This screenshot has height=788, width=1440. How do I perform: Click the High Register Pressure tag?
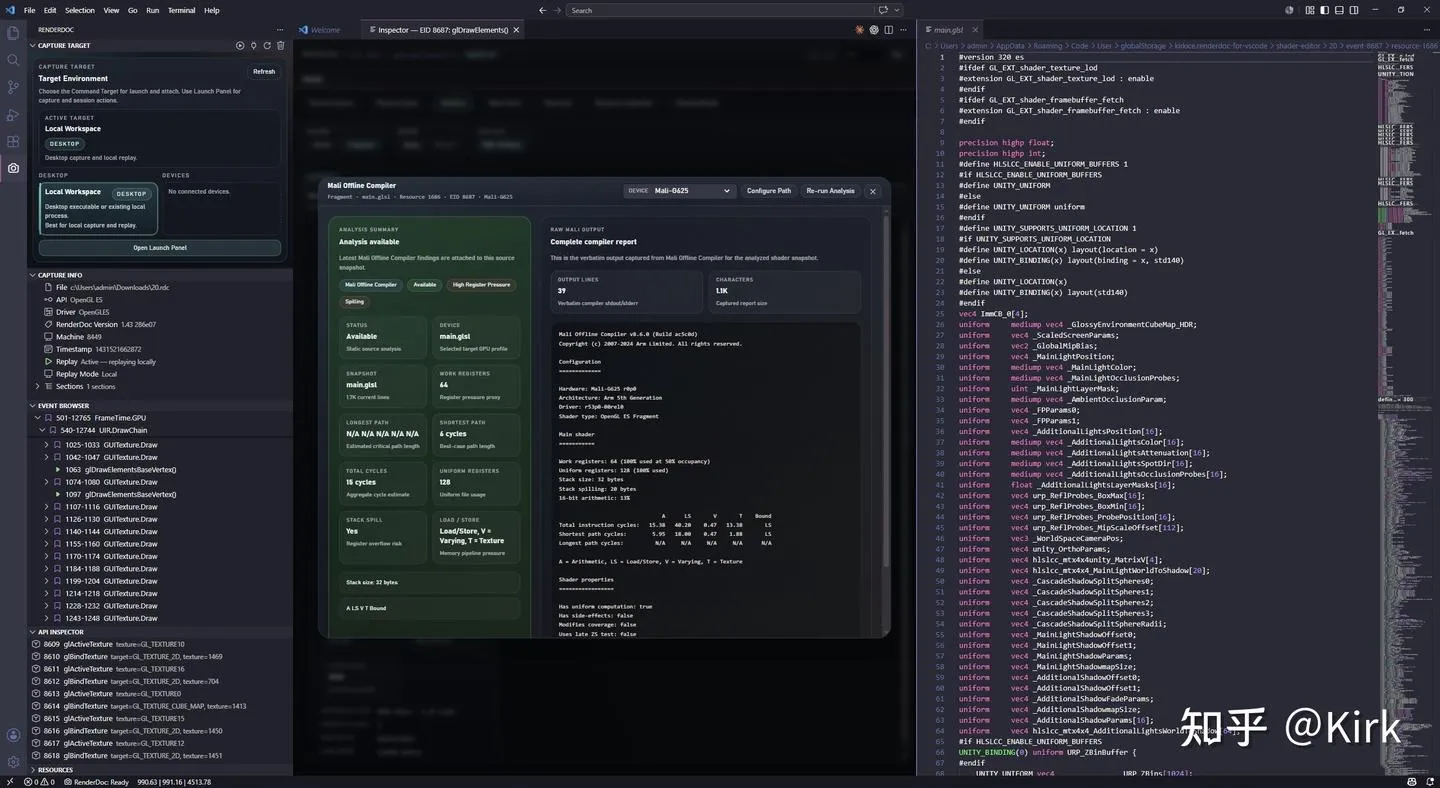click(481, 285)
